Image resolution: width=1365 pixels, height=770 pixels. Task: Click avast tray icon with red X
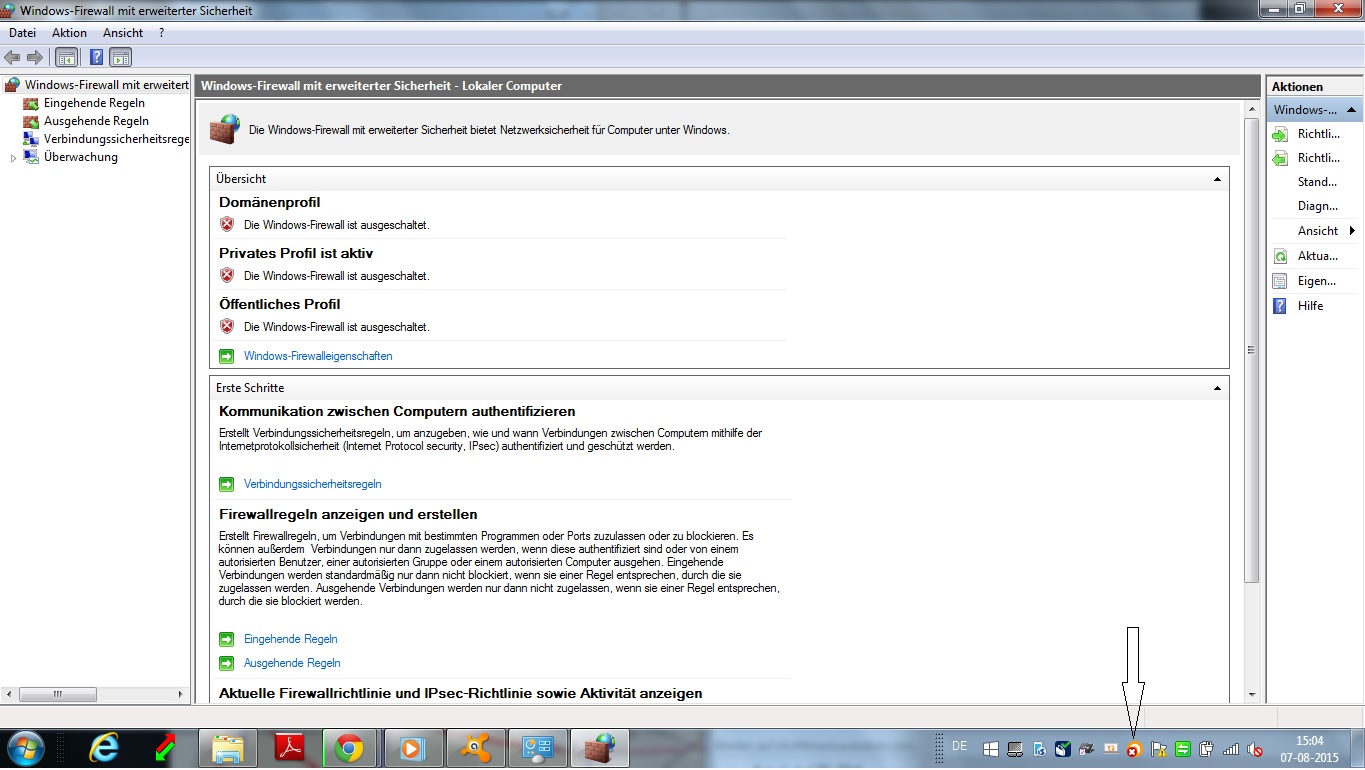(1134, 749)
